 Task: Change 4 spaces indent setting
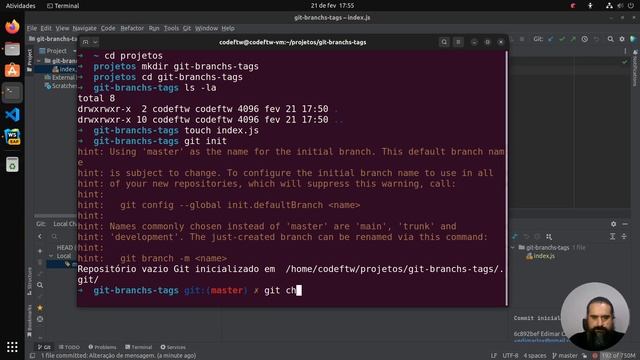(x=535, y=356)
